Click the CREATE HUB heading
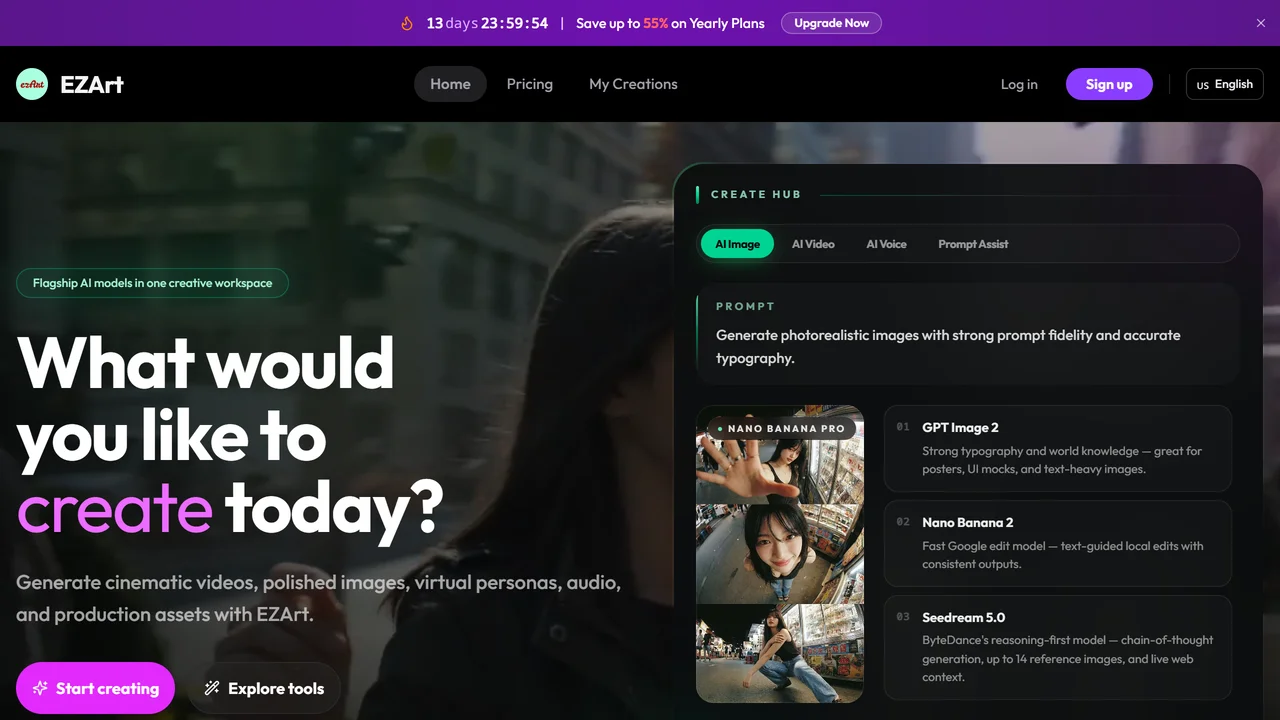 tap(756, 194)
